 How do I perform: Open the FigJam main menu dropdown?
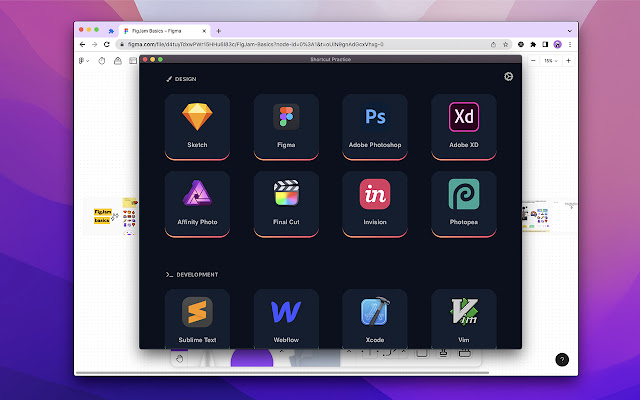tap(83, 61)
